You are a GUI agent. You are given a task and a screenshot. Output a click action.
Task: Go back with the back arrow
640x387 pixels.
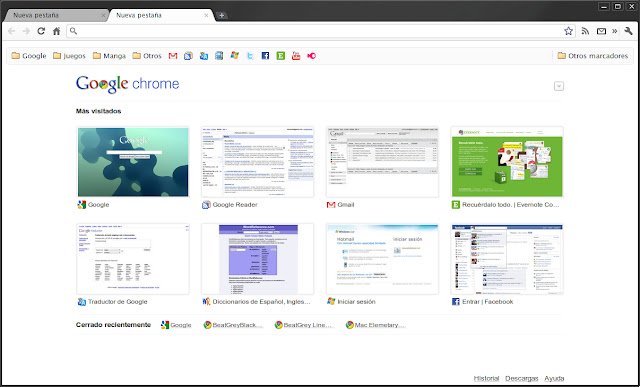[x=11, y=31]
